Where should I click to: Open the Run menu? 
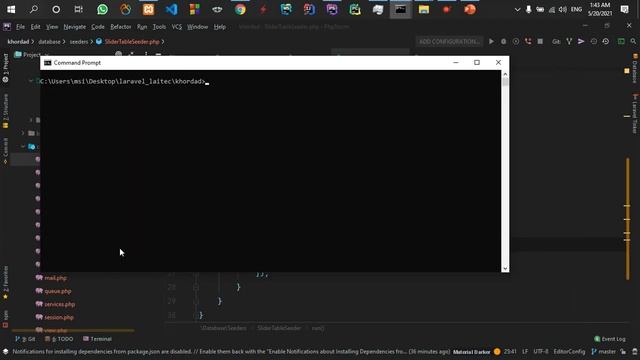click(142, 27)
